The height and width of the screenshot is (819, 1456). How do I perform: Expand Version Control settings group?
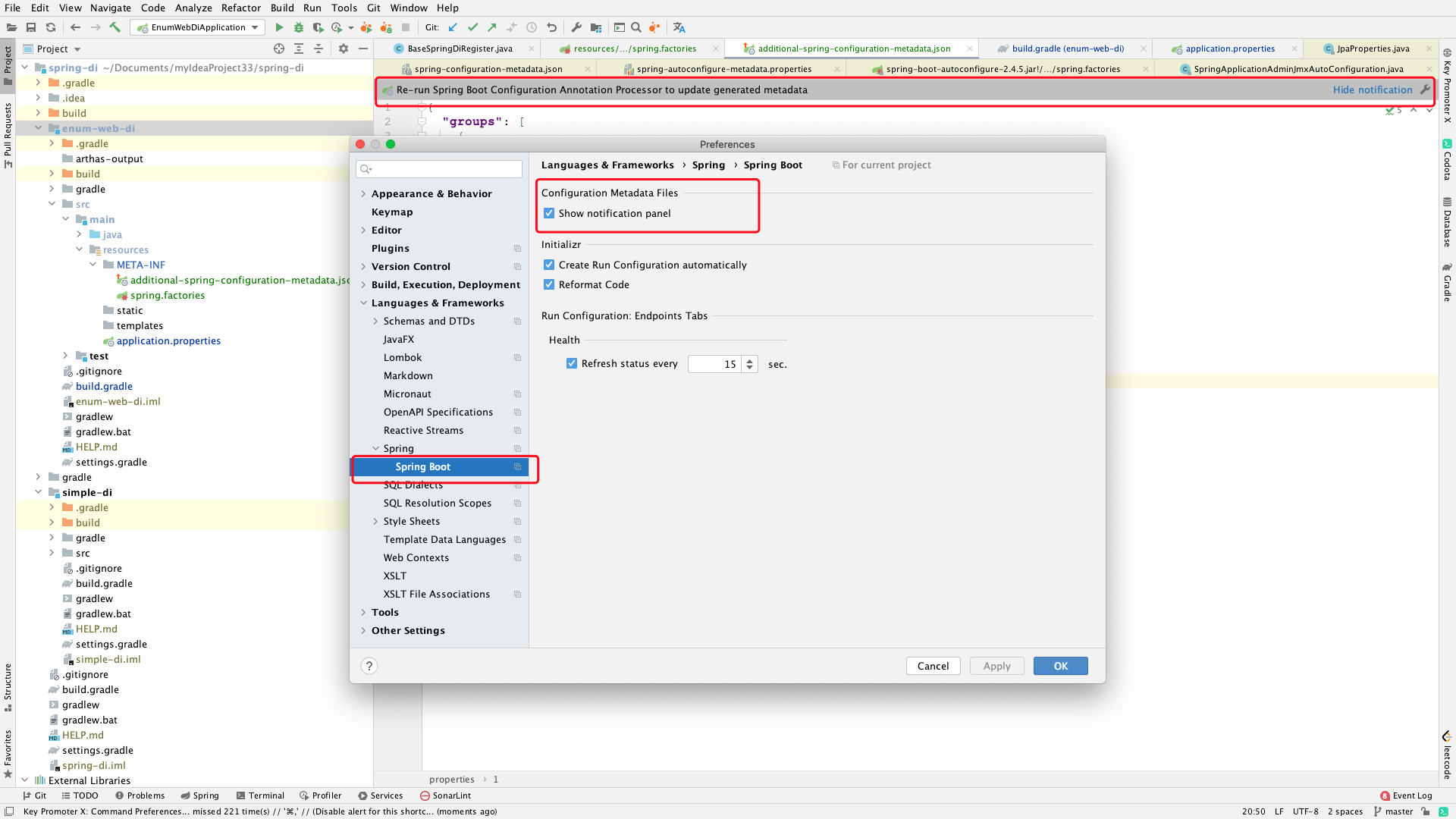click(x=363, y=266)
